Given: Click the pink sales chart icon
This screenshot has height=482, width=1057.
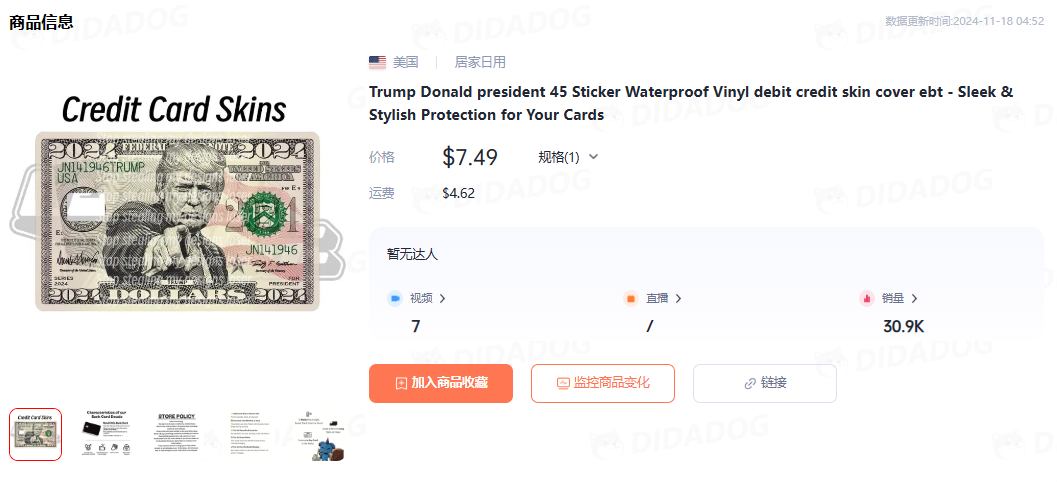Looking at the screenshot, I should 866,298.
